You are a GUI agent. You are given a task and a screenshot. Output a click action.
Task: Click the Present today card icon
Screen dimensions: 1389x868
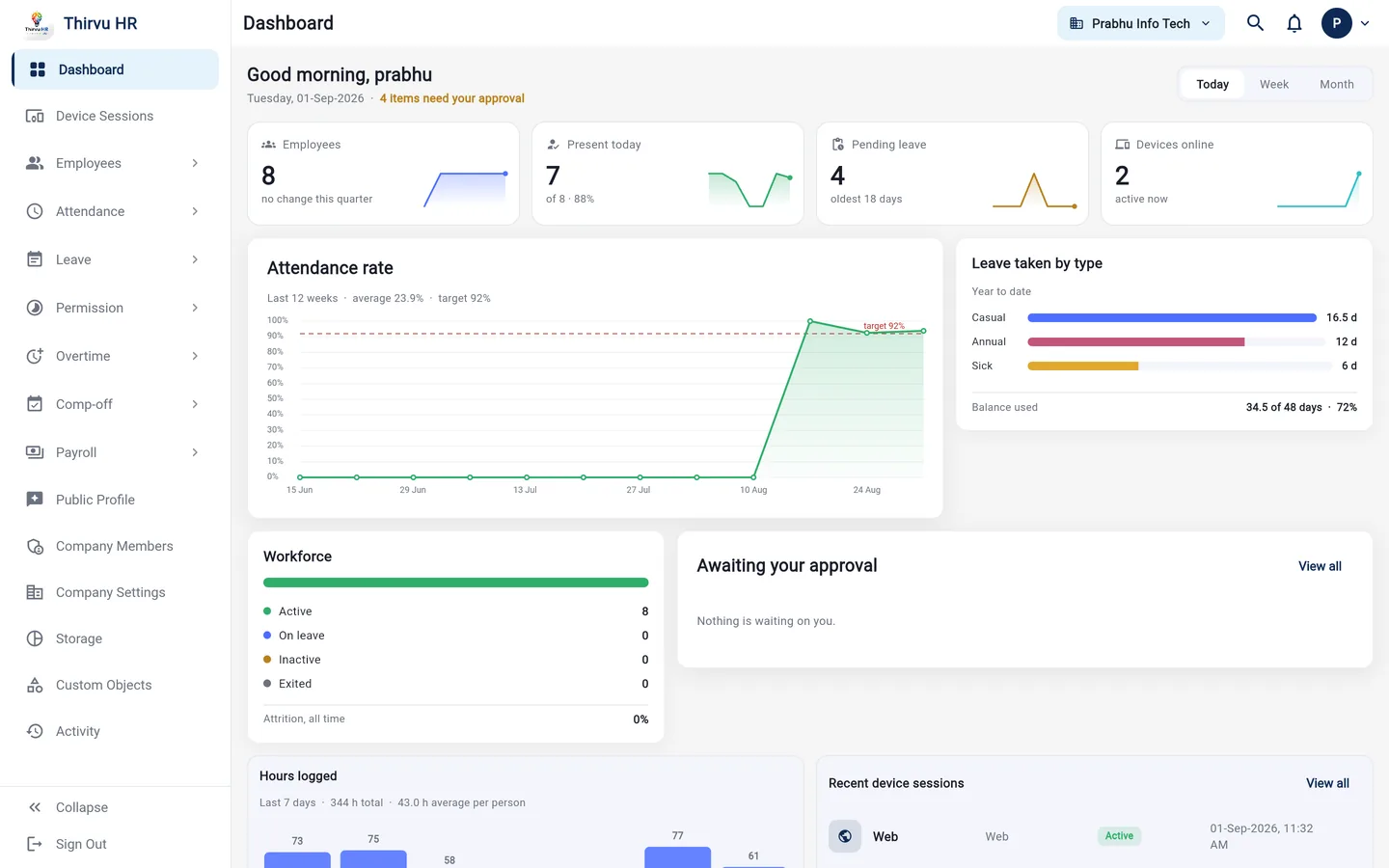(554, 145)
